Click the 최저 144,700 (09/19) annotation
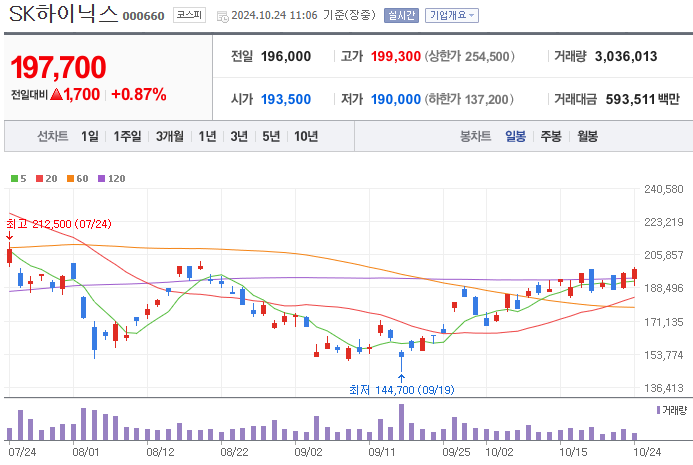This screenshot has width=693, height=465. pos(402,390)
